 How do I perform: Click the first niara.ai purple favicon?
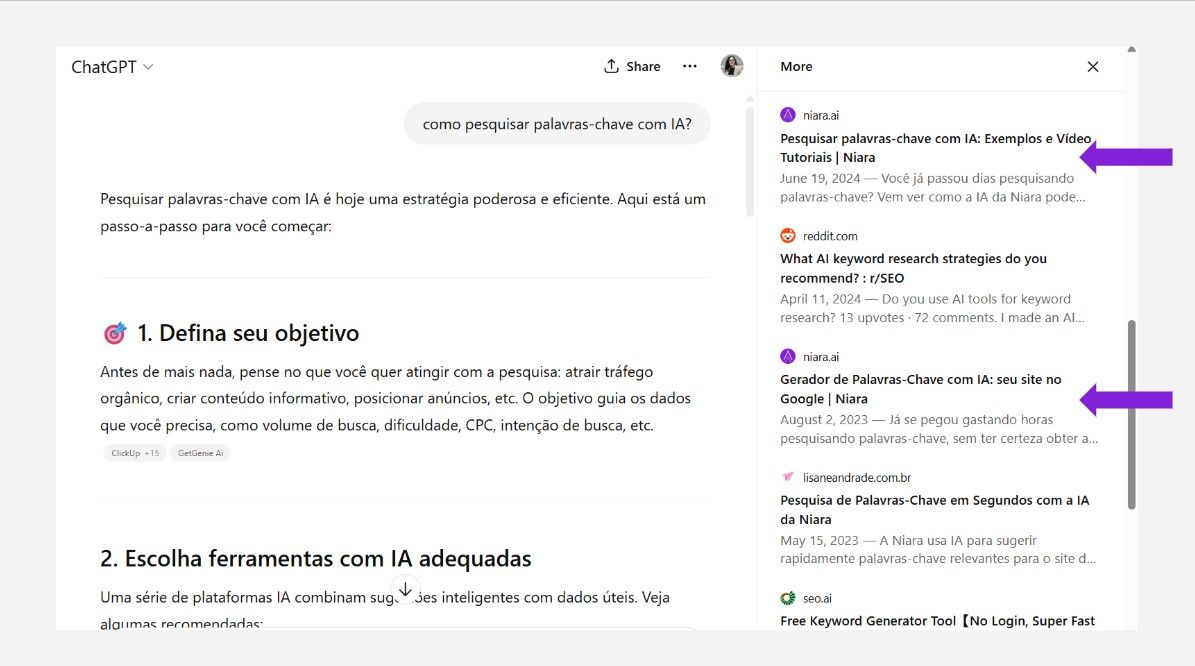pyautogui.click(x=788, y=115)
